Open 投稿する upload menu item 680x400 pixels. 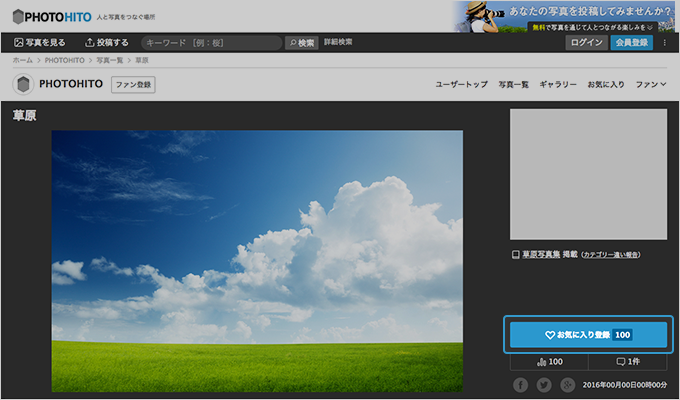(107, 43)
